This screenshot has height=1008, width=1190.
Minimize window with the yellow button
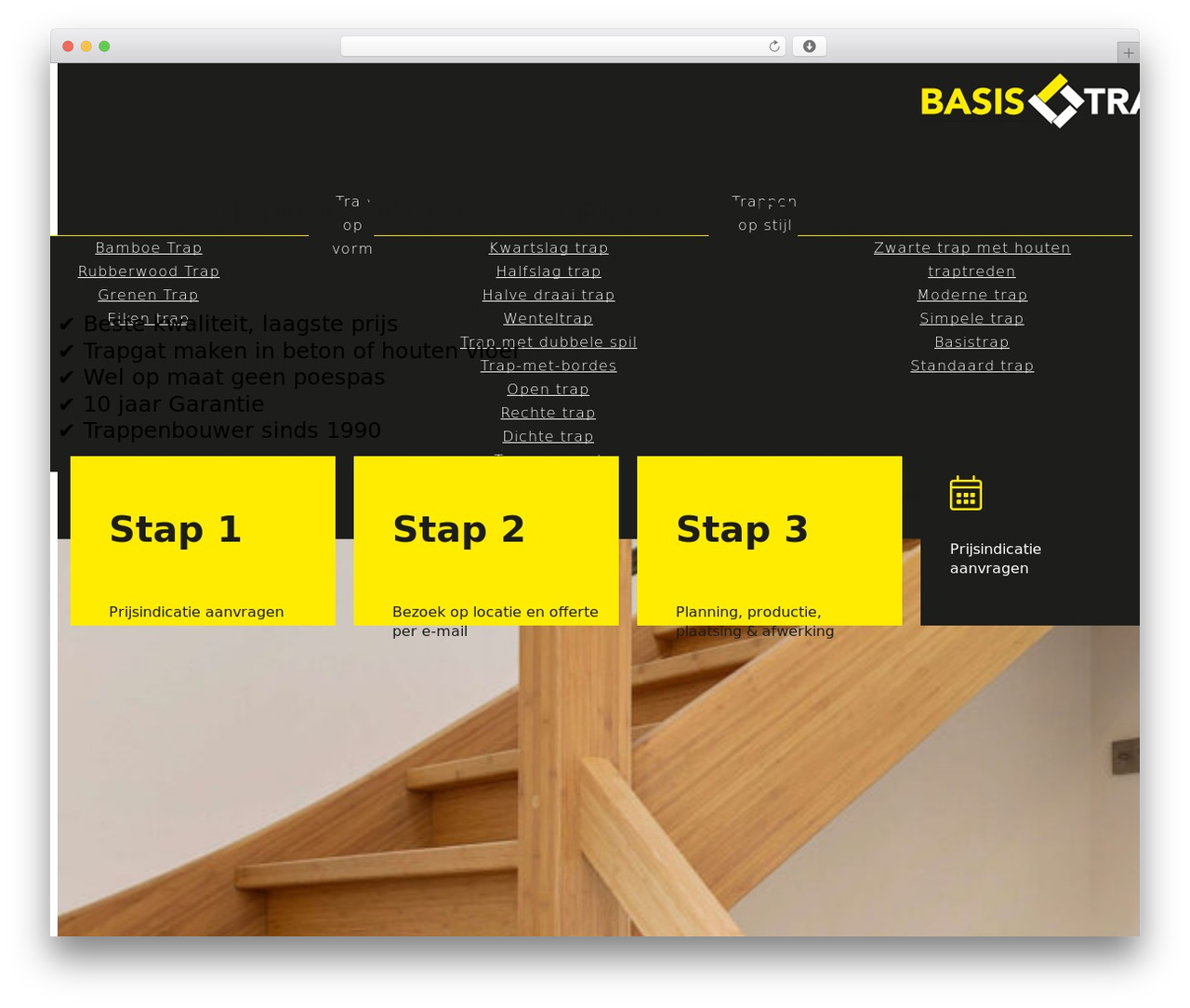click(86, 46)
